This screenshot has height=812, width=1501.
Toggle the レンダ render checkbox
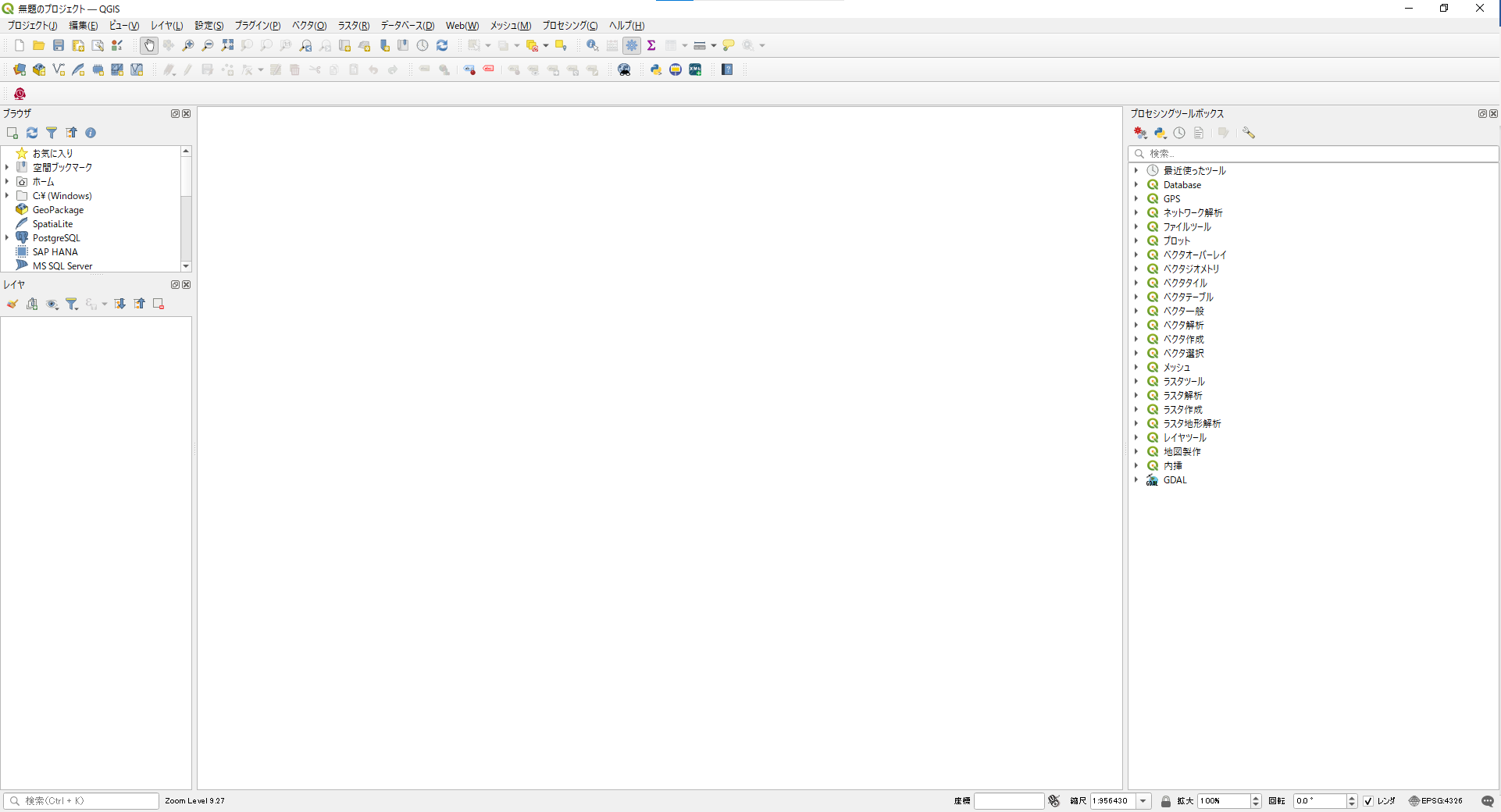pos(1368,801)
